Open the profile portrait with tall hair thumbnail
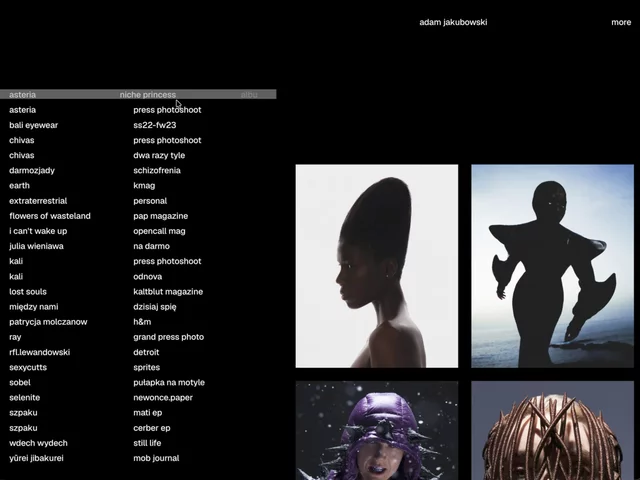This screenshot has width=640, height=480. (377, 266)
